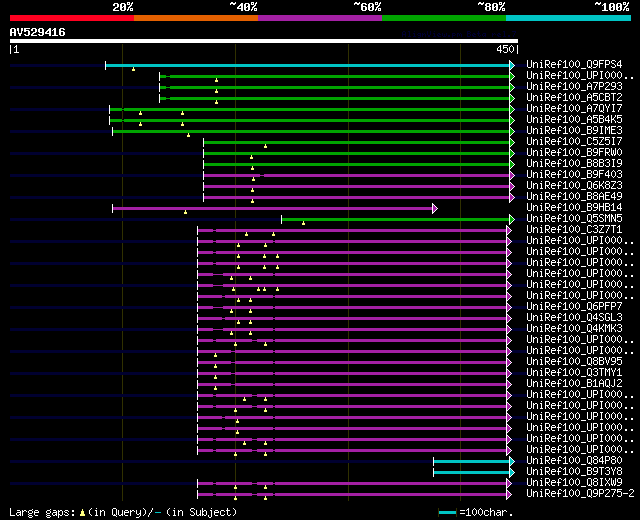This screenshot has height=520, width=640.
Task: Open the UniRef100_A5CBT2 hit label
Action: pos(574,97)
